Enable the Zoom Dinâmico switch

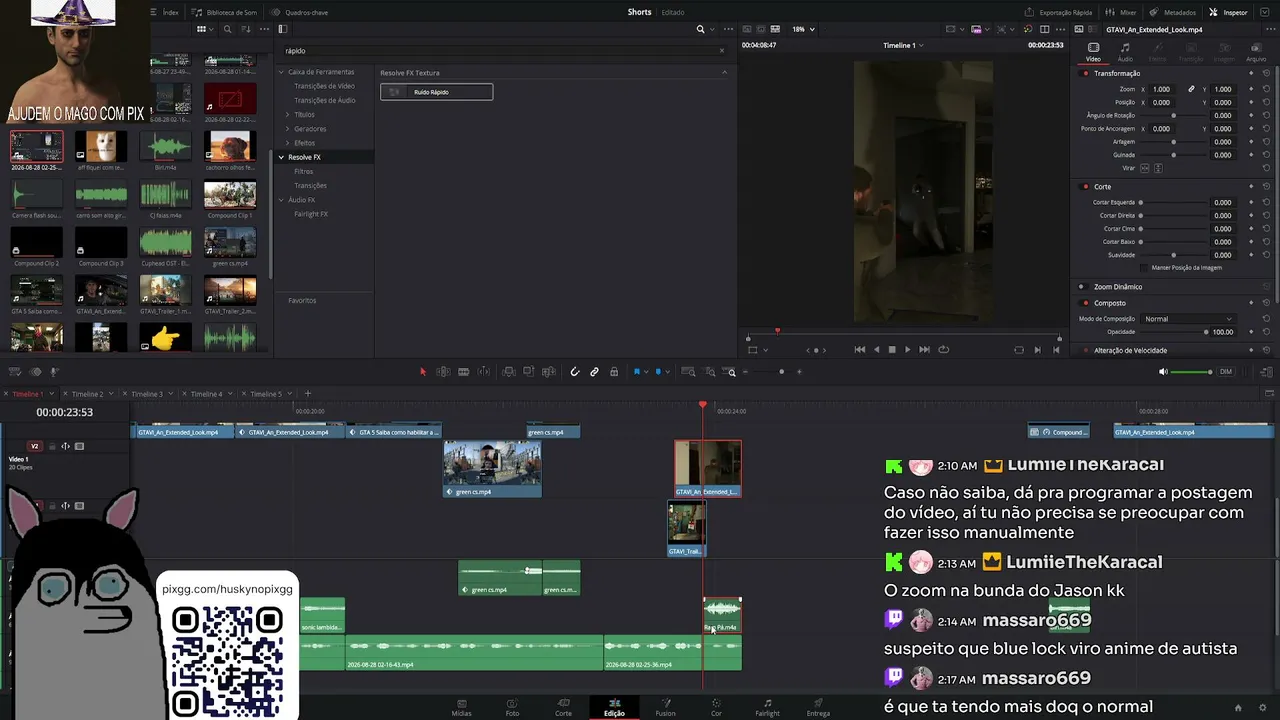pyautogui.click(x=1085, y=287)
